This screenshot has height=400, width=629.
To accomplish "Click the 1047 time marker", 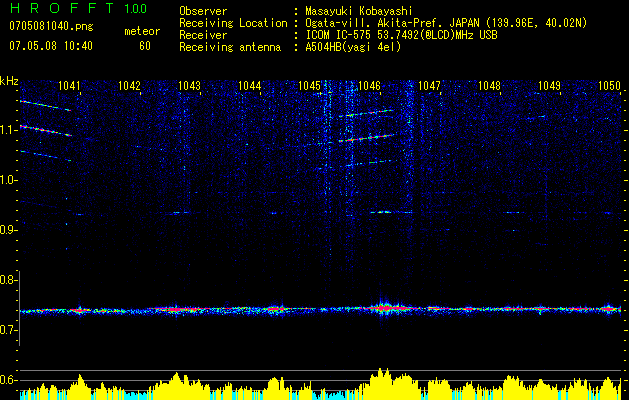I will (429, 86).
